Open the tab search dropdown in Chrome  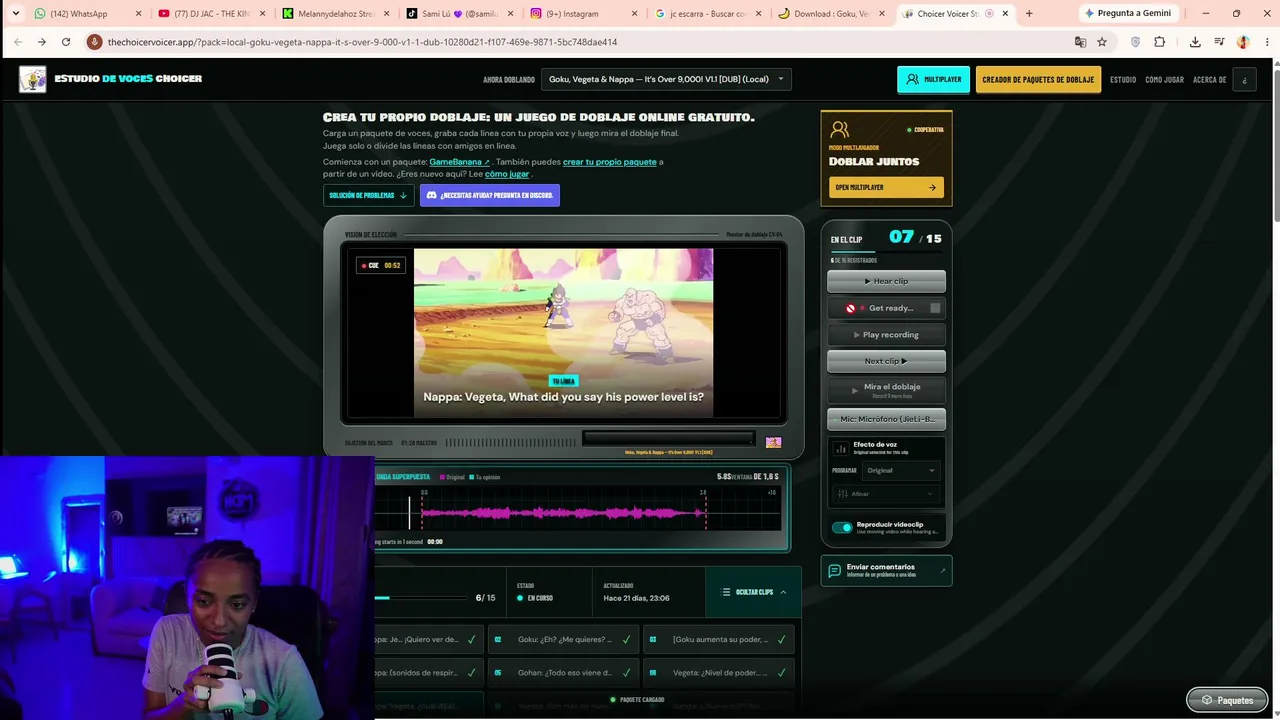click(15, 13)
